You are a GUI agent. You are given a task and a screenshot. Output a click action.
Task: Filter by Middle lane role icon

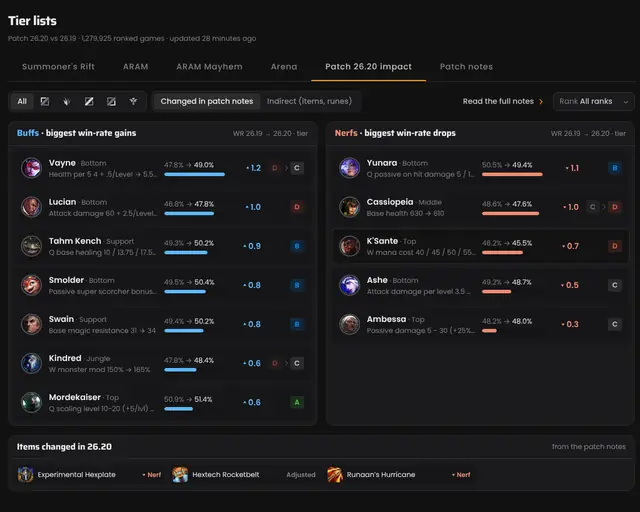coord(89,101)
